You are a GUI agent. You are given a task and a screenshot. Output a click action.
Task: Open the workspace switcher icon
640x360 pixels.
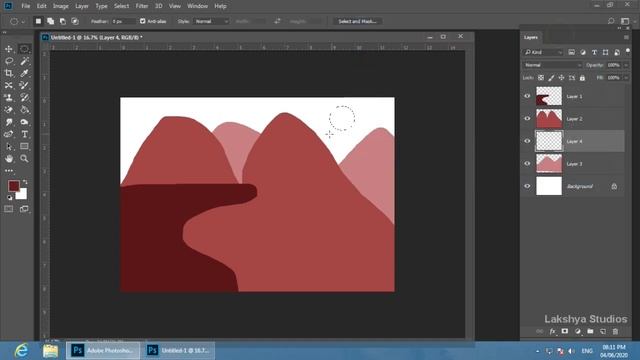[x=625, y=21]
